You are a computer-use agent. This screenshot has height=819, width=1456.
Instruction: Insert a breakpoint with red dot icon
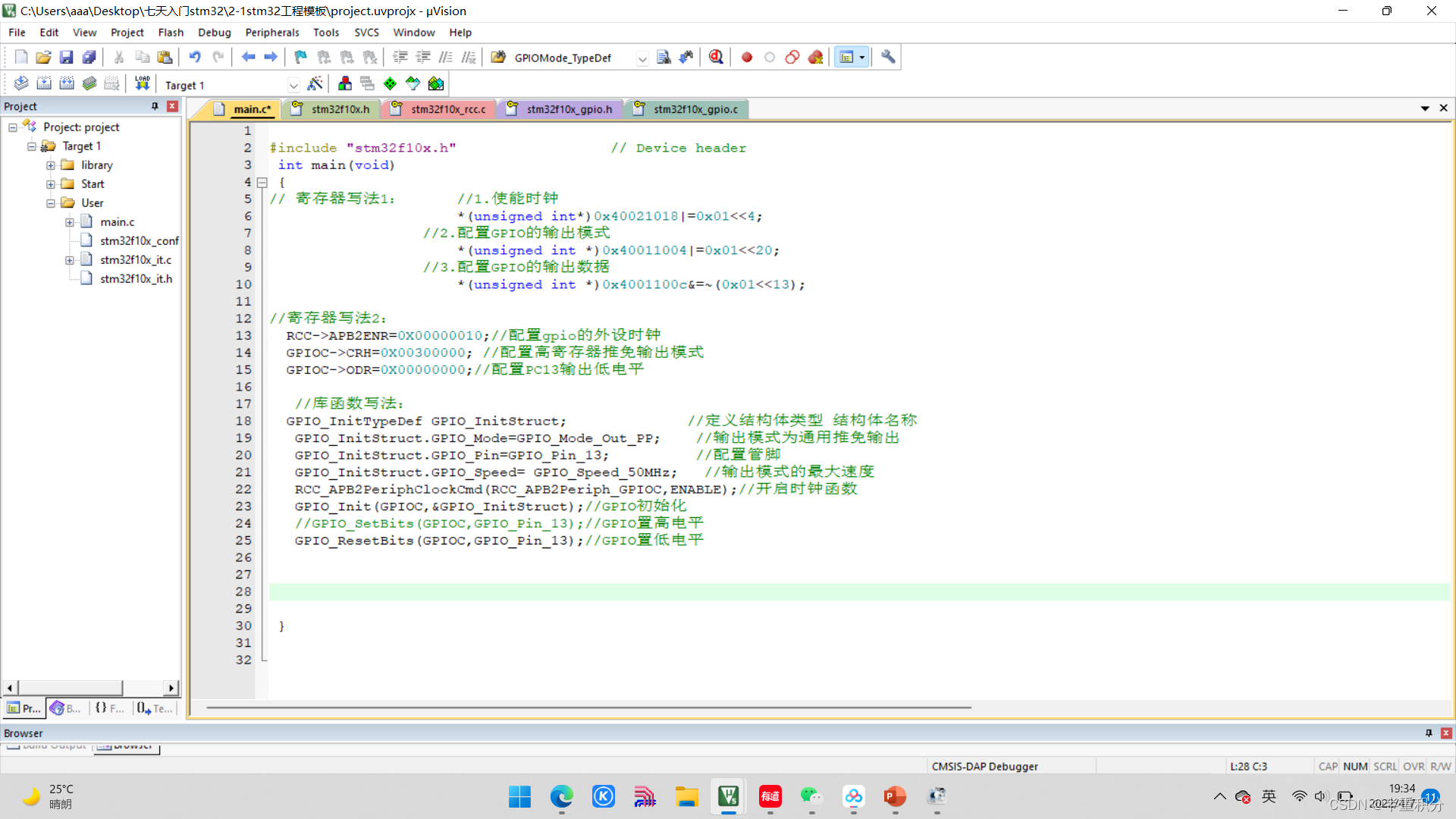746,57
